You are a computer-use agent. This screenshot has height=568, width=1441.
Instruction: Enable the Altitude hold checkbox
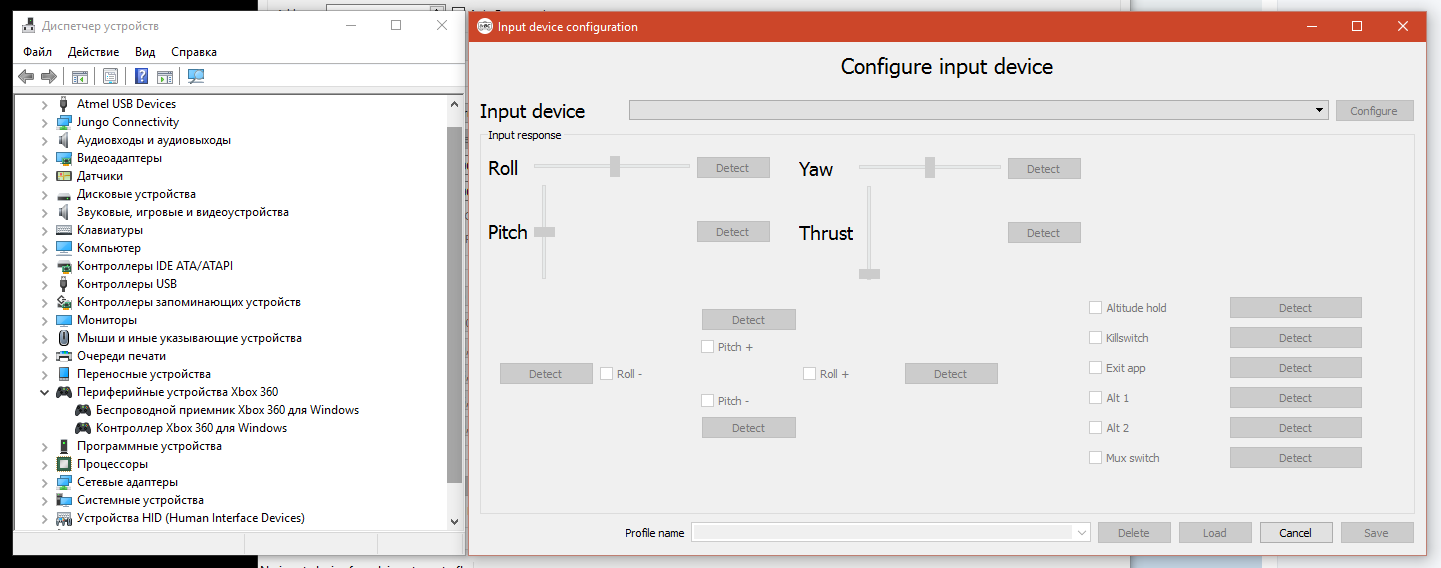1095,308
